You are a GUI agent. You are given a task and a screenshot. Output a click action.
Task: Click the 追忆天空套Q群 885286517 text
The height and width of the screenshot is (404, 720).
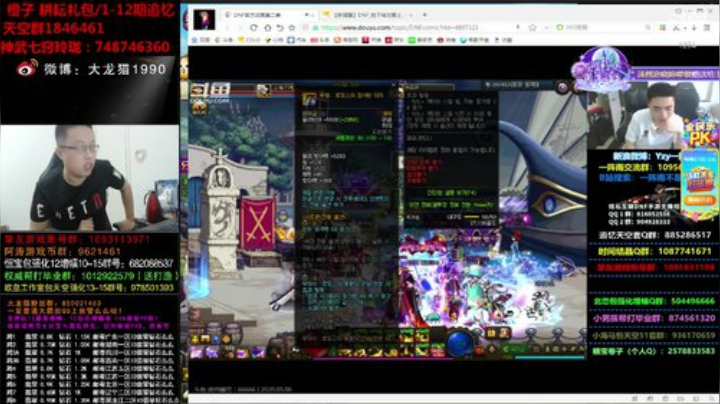click(x=655, y=235)
